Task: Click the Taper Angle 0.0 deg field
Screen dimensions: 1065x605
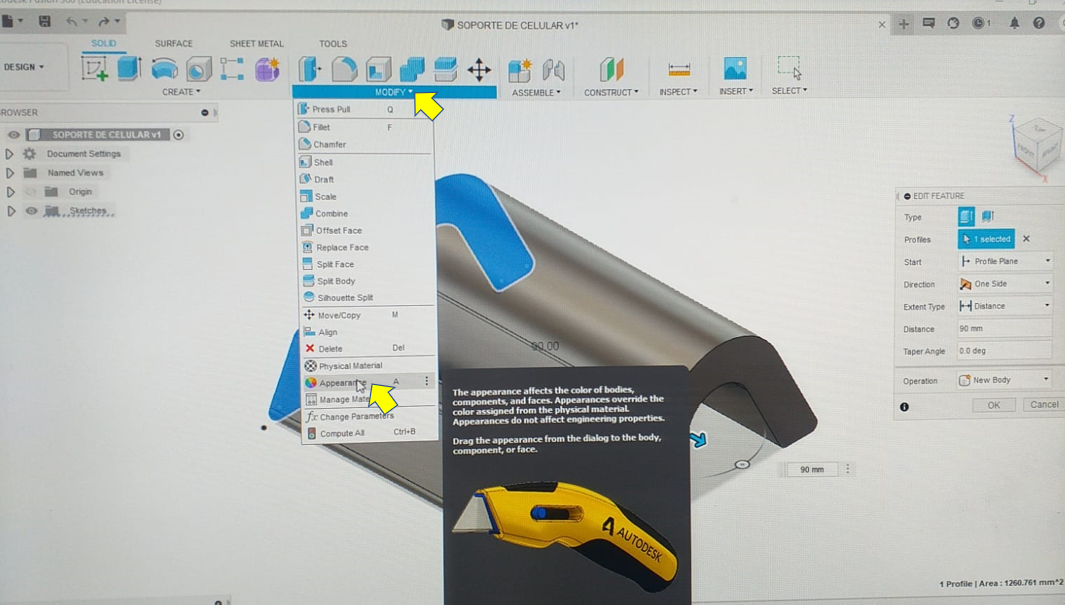Action: click(x=1005, y=351)
